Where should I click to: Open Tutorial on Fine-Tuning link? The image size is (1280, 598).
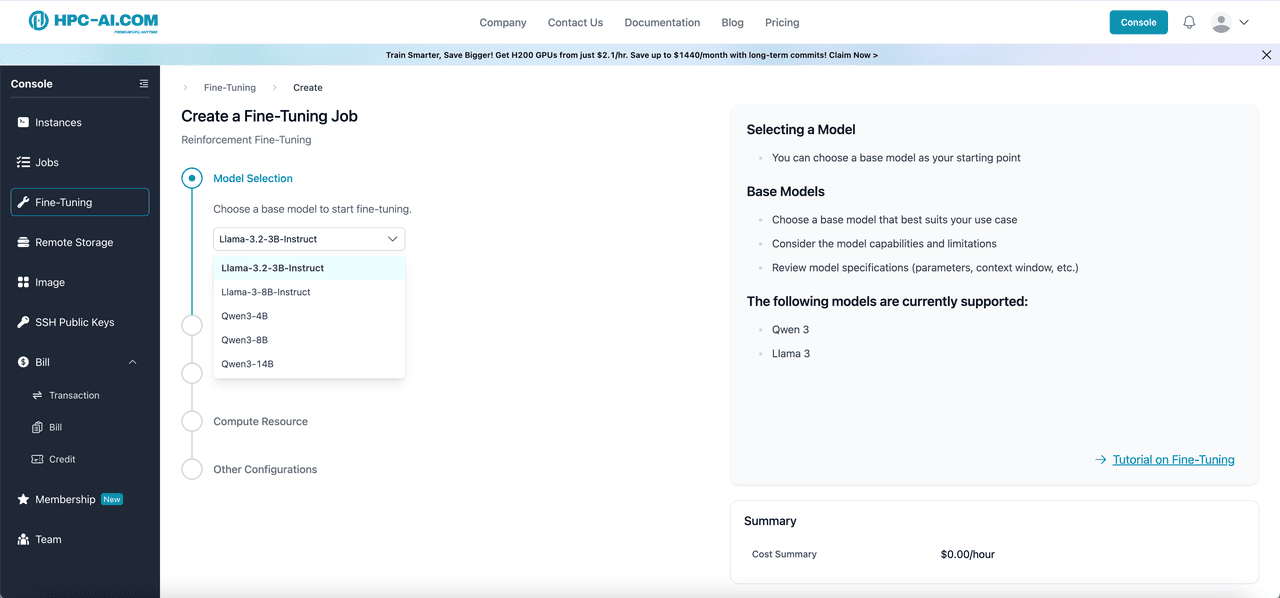click(x=1173, y=460)
